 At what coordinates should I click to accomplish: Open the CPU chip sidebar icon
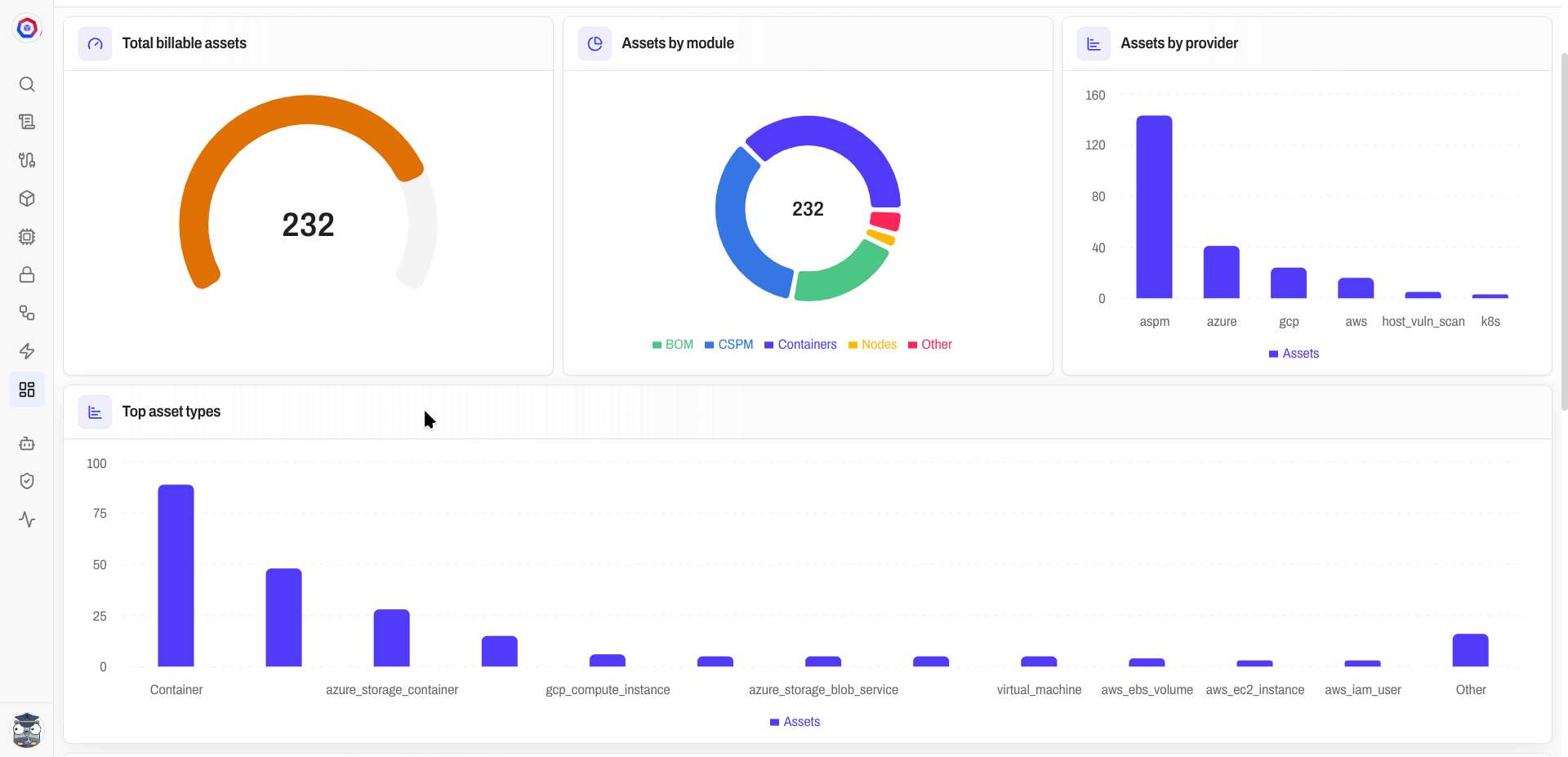pyautogui.click(x=27, y=237)
